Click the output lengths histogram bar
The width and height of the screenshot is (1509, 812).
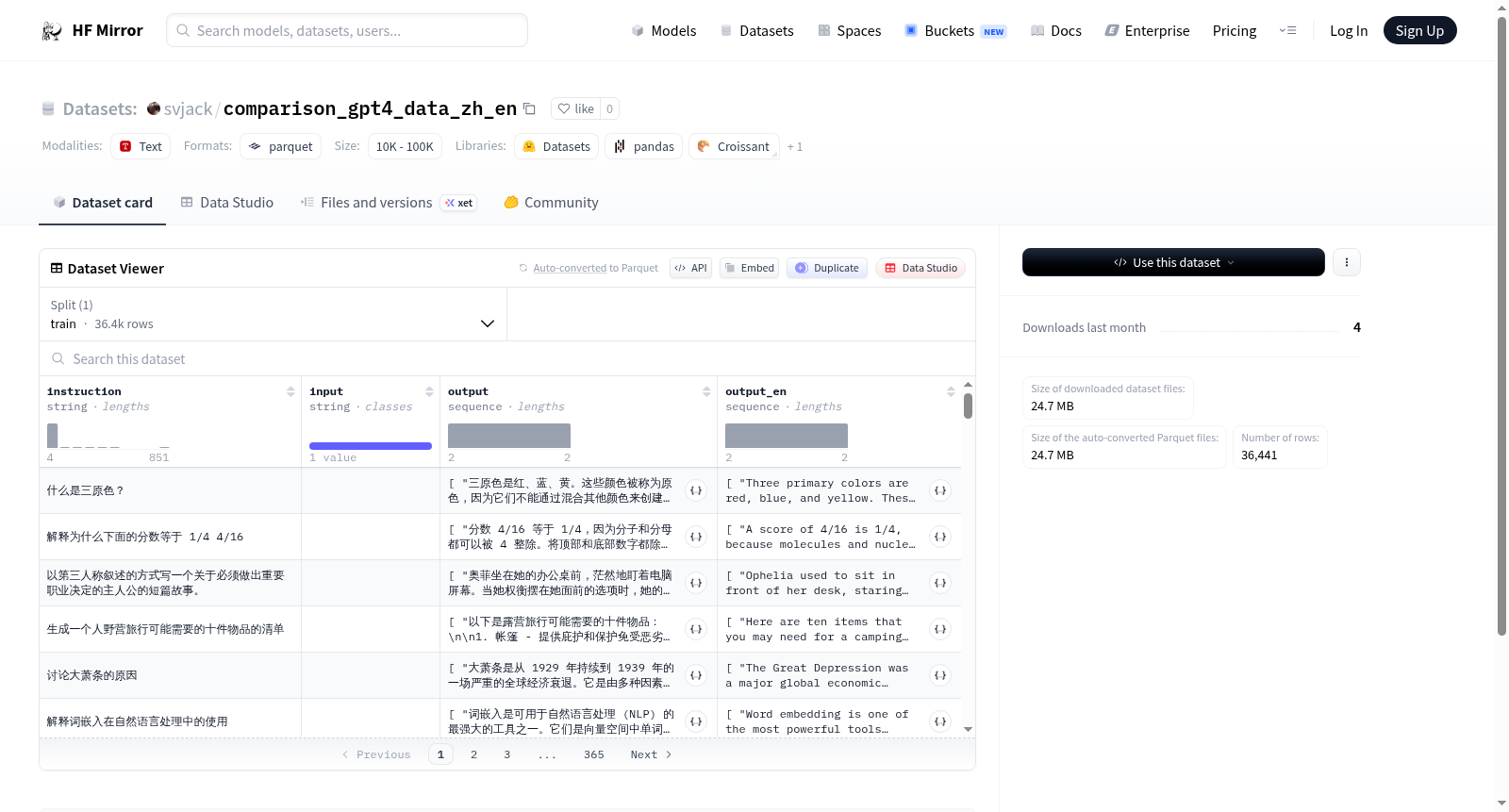point(509,436)
